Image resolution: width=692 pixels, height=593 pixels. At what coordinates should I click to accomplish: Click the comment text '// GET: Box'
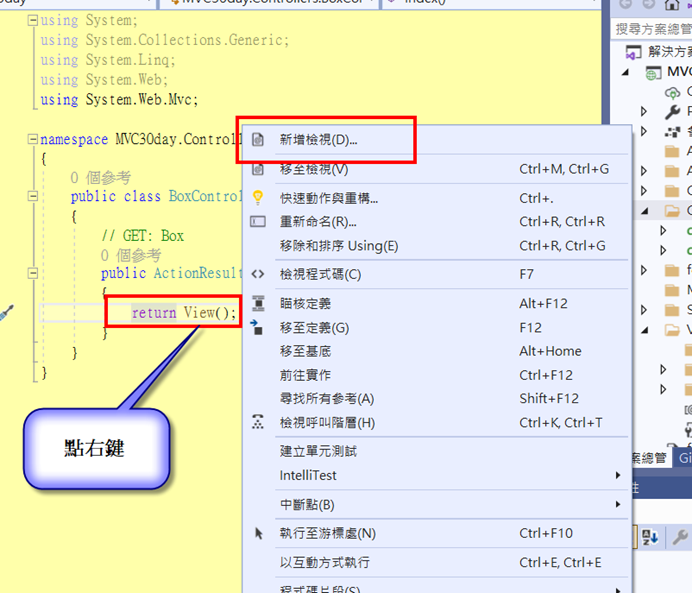click(143, 236)
